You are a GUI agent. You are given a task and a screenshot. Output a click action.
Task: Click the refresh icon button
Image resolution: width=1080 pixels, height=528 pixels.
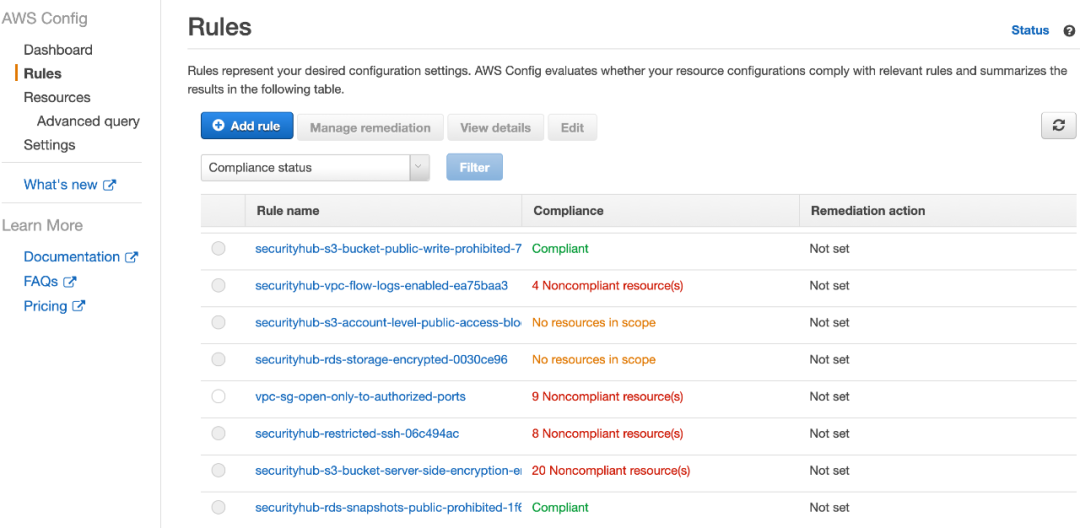coord(1059,126)
